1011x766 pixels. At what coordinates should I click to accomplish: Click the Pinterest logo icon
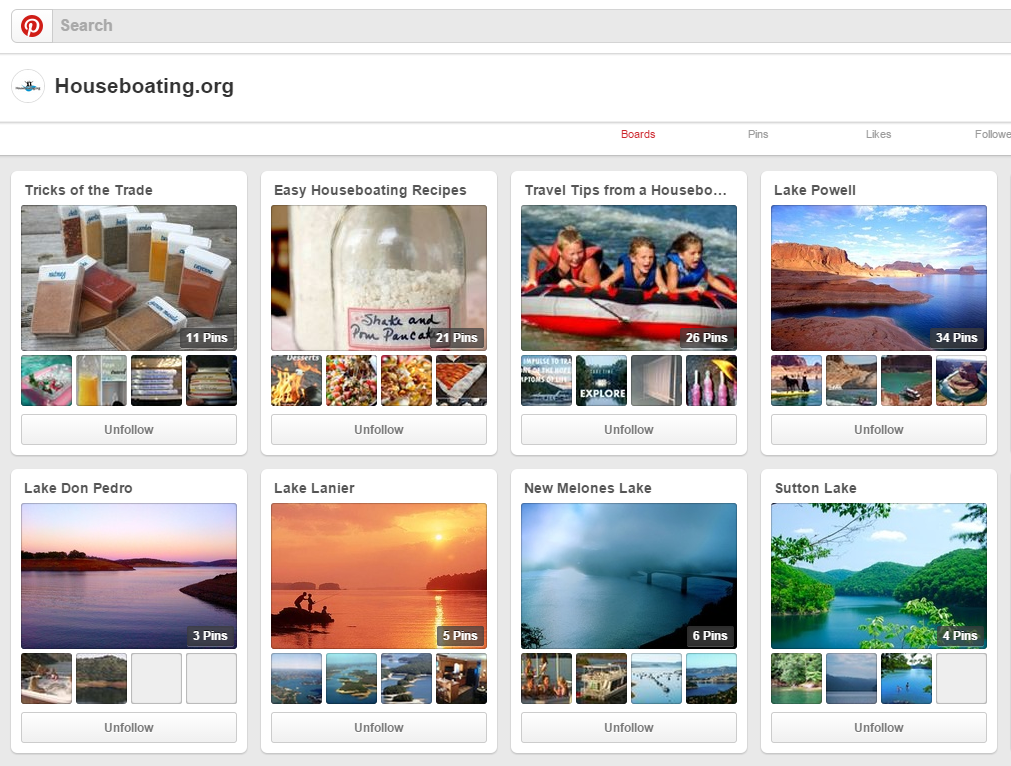[x=32, y=26]
